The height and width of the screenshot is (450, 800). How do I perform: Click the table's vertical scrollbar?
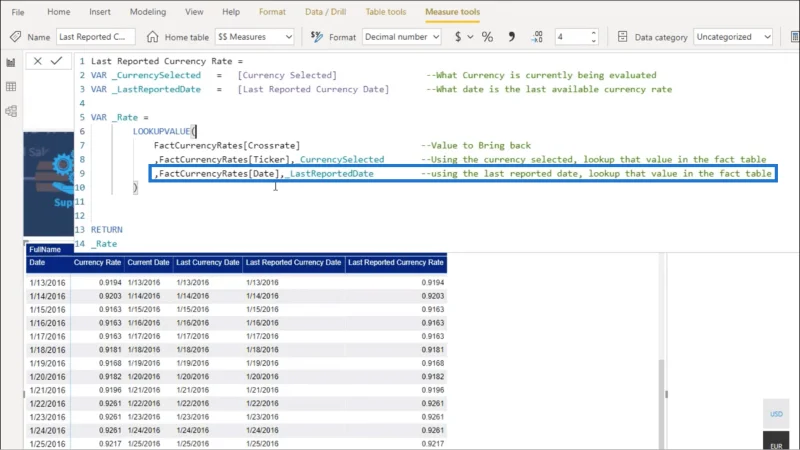point(662,403)
